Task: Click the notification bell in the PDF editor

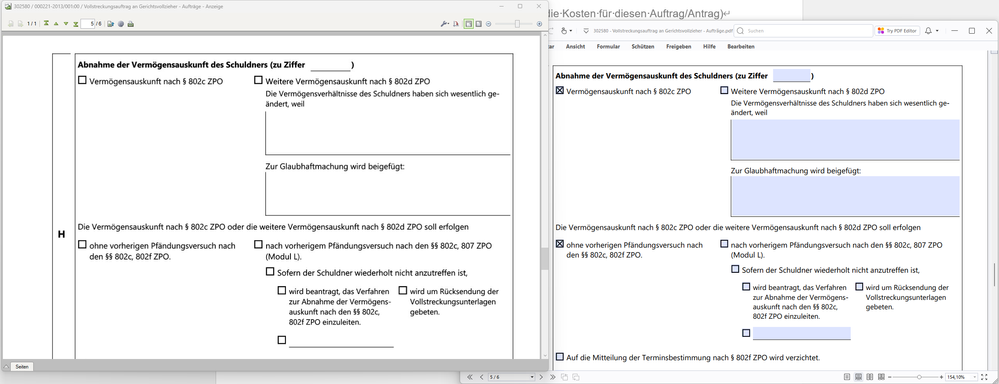Action: [x=928, y=31]
